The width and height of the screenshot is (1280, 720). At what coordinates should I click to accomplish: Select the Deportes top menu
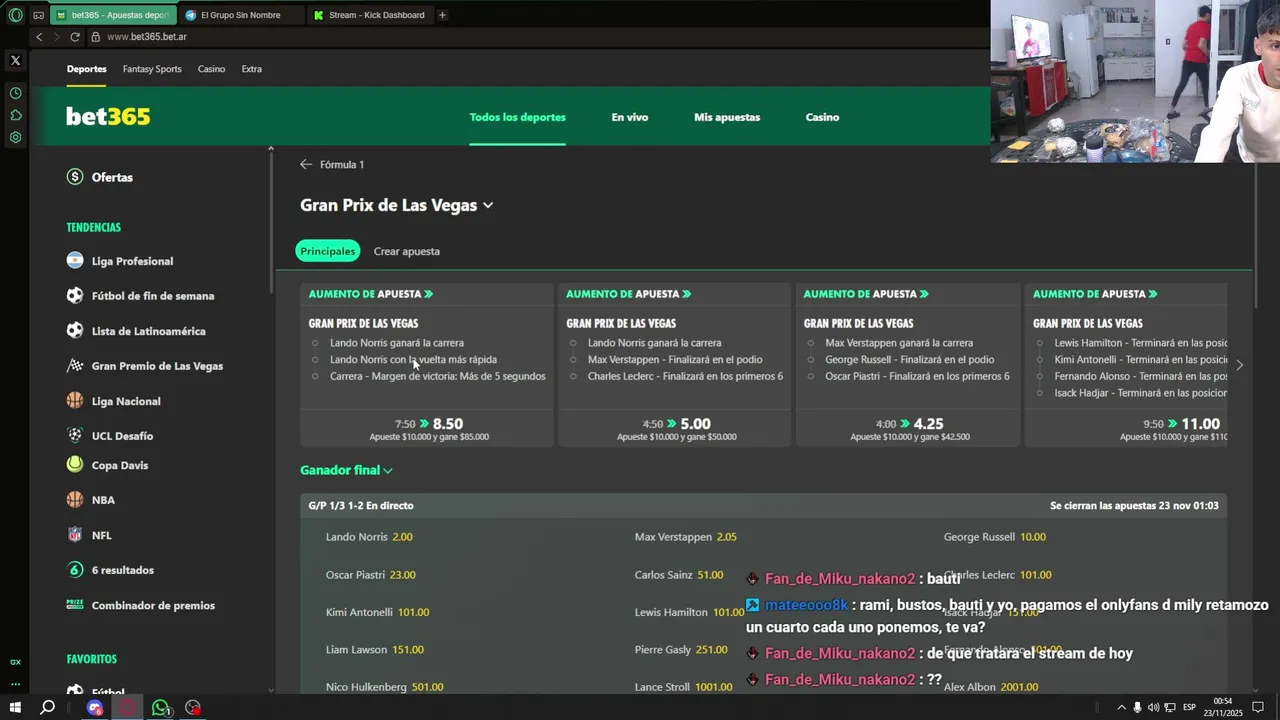87,69
